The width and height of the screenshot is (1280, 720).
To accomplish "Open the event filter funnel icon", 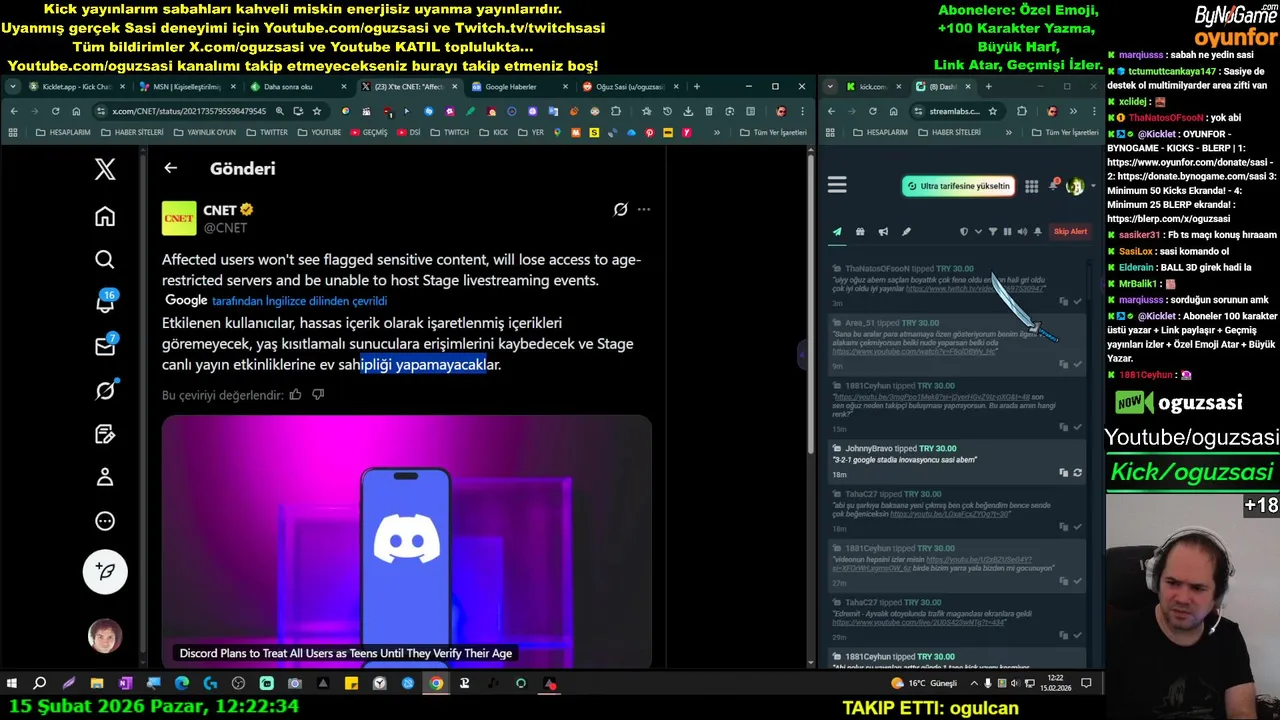I will [x=993, y=232].
